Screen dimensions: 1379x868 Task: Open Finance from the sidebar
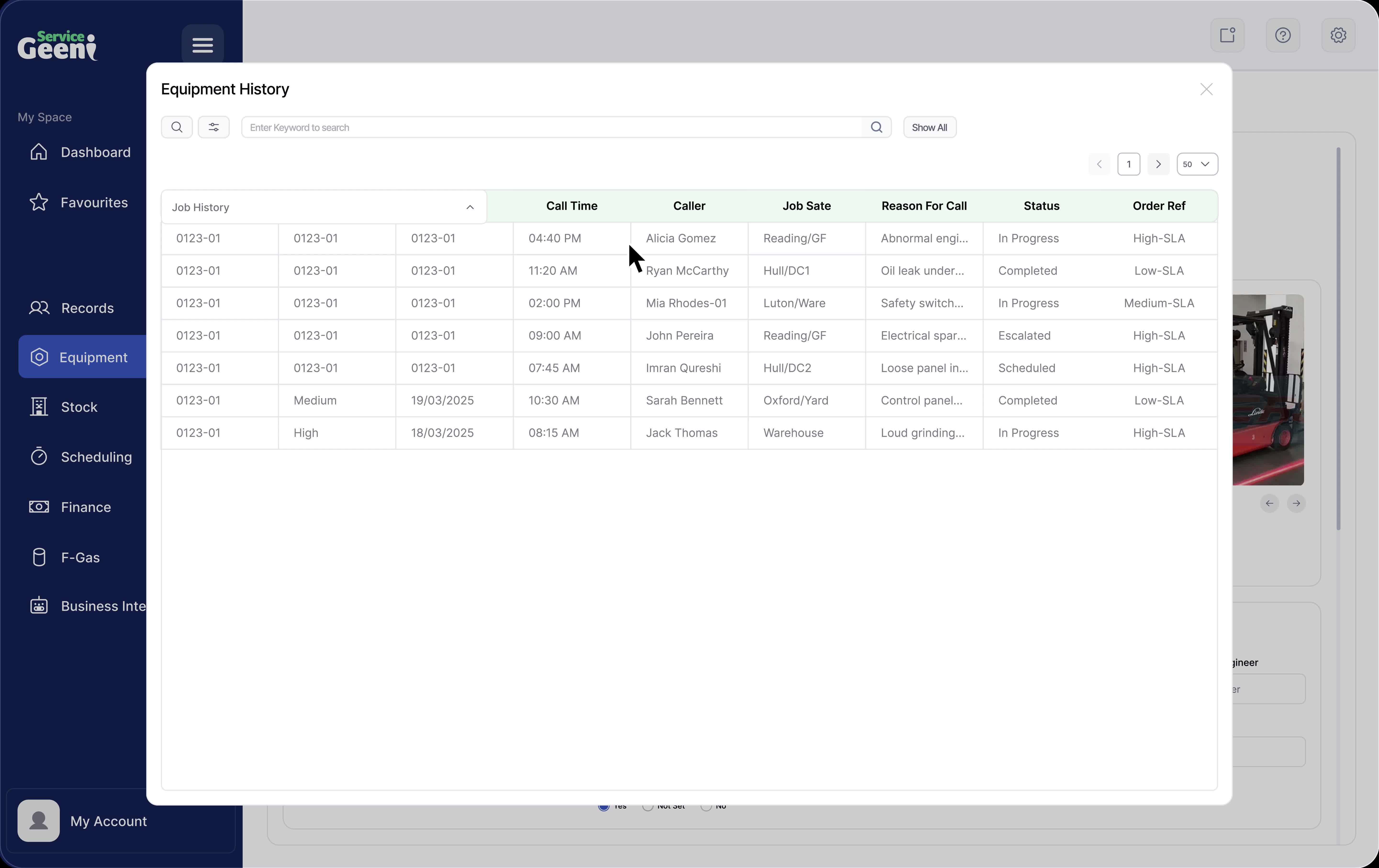tap(86, 507)
